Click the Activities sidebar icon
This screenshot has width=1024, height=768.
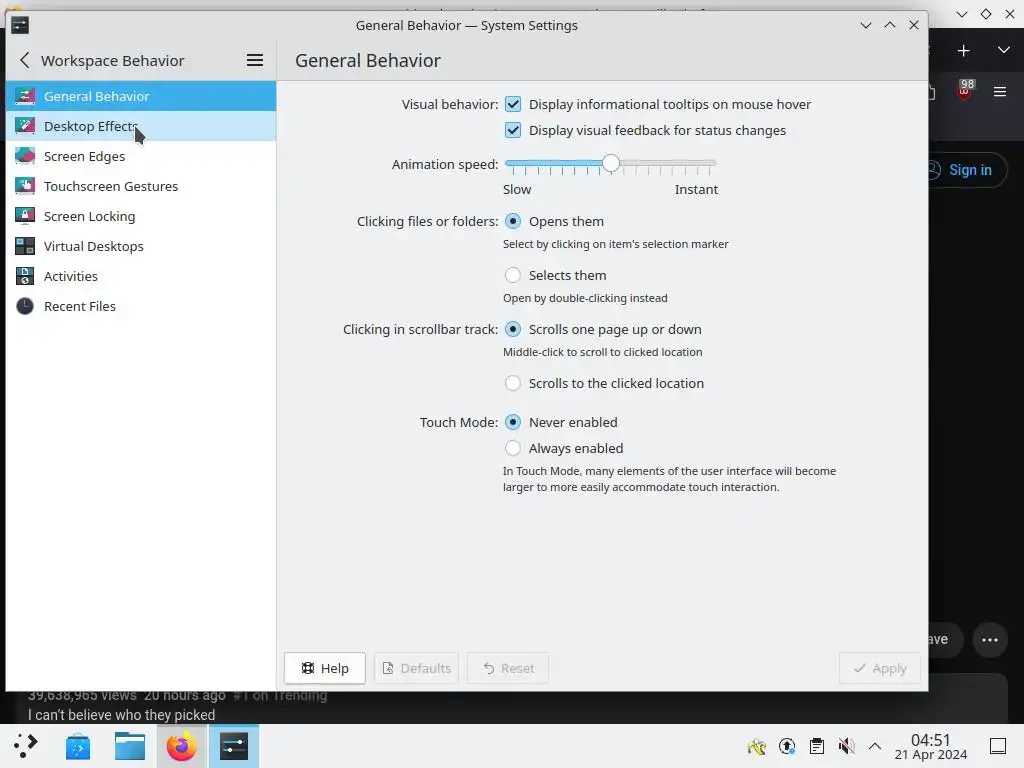pos(25,276)
